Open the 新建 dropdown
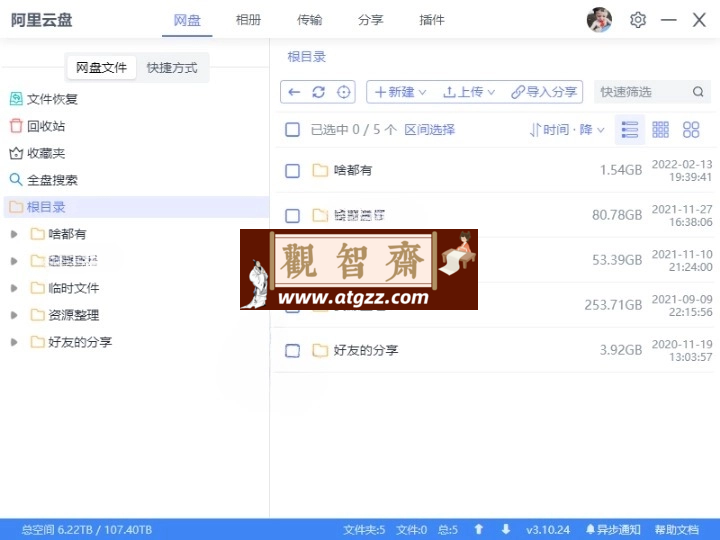720x540 pixels. coord(400,92)
